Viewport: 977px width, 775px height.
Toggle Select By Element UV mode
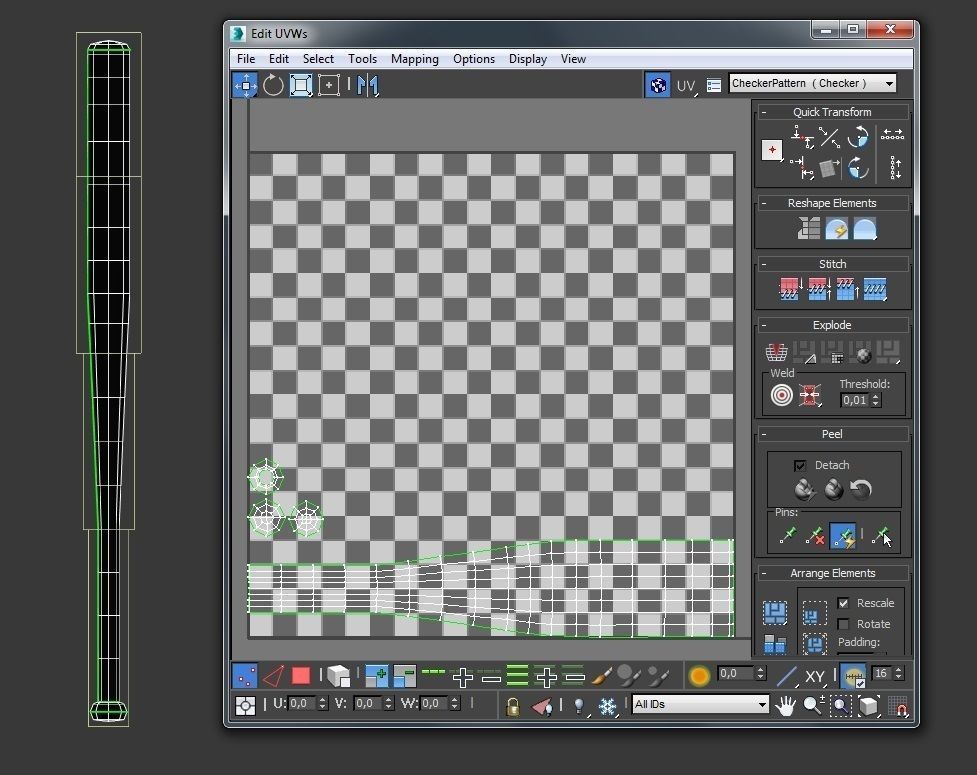click(338, 675)
